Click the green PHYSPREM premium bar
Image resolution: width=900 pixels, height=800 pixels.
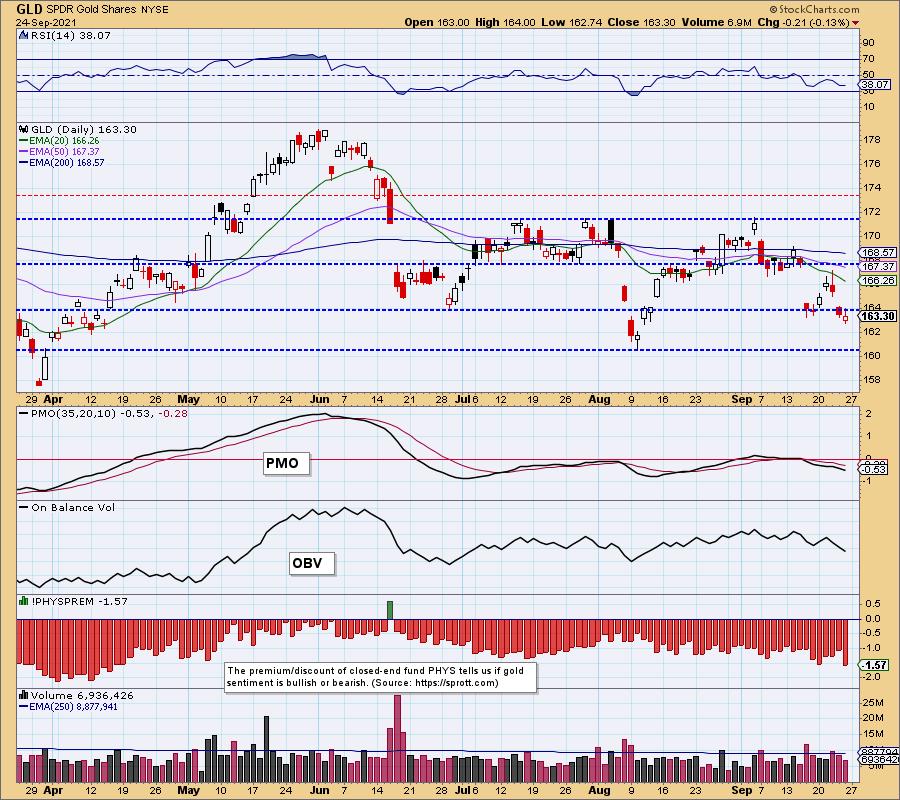pyautogui.click(x=390, y=610)
